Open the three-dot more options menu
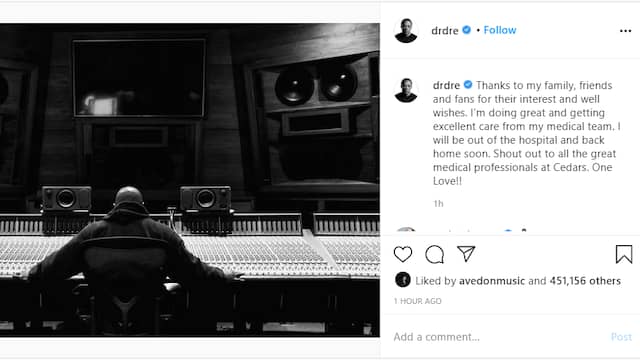The height and width of the screenshot is (360, 640). pos(625,31)
